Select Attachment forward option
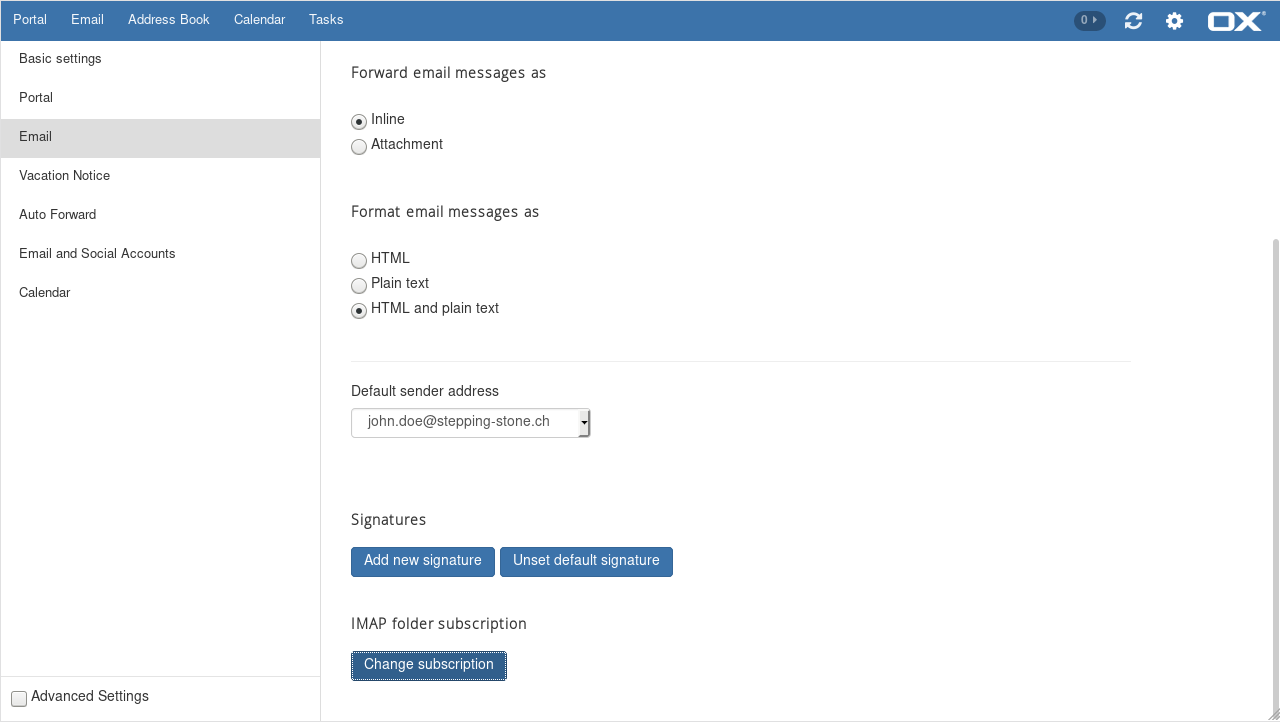This screenshot has height=722, width=1280. 359,147
